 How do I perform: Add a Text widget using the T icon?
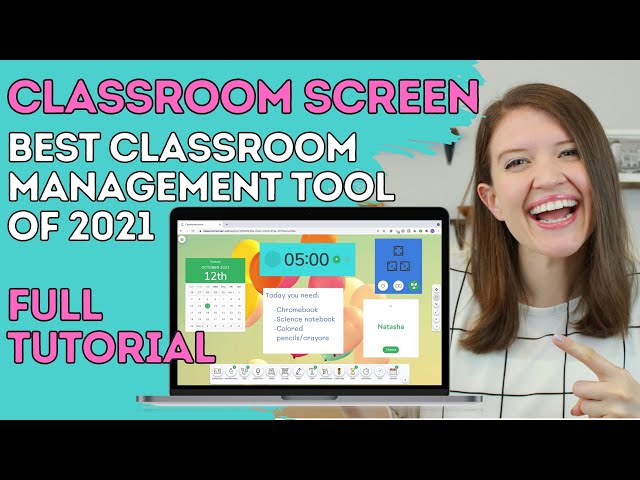[312, 371]
